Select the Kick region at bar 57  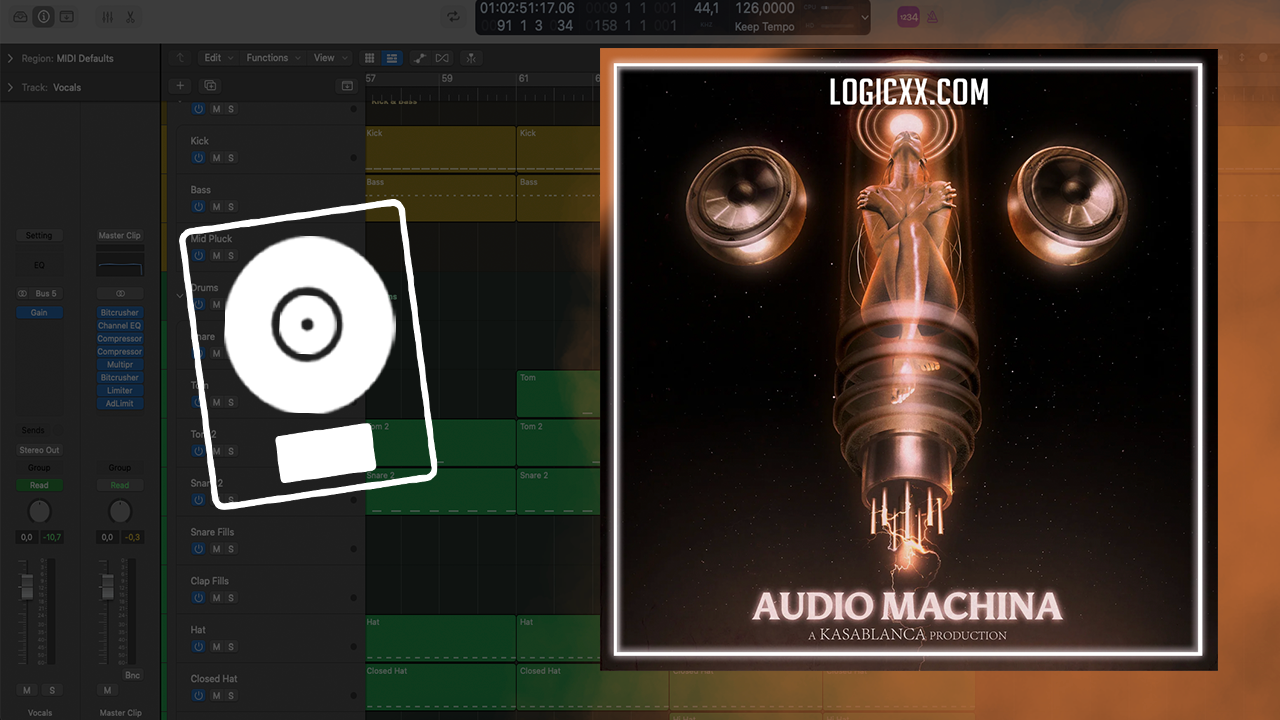441,148
